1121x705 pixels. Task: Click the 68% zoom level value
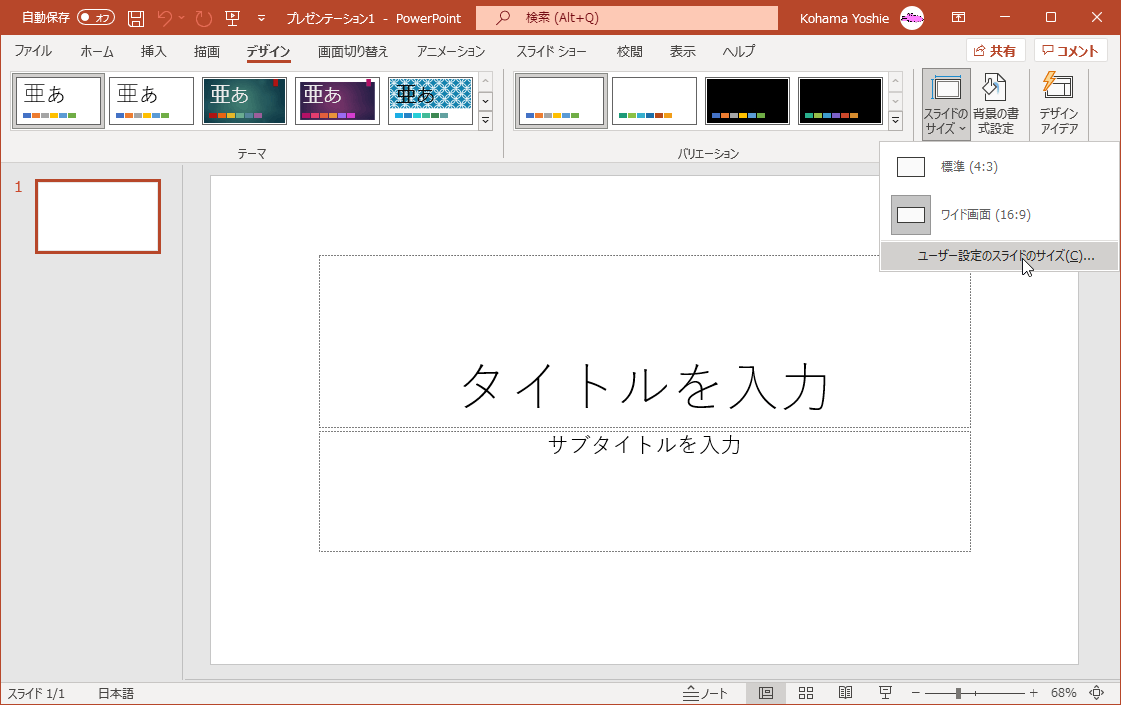1063,693
